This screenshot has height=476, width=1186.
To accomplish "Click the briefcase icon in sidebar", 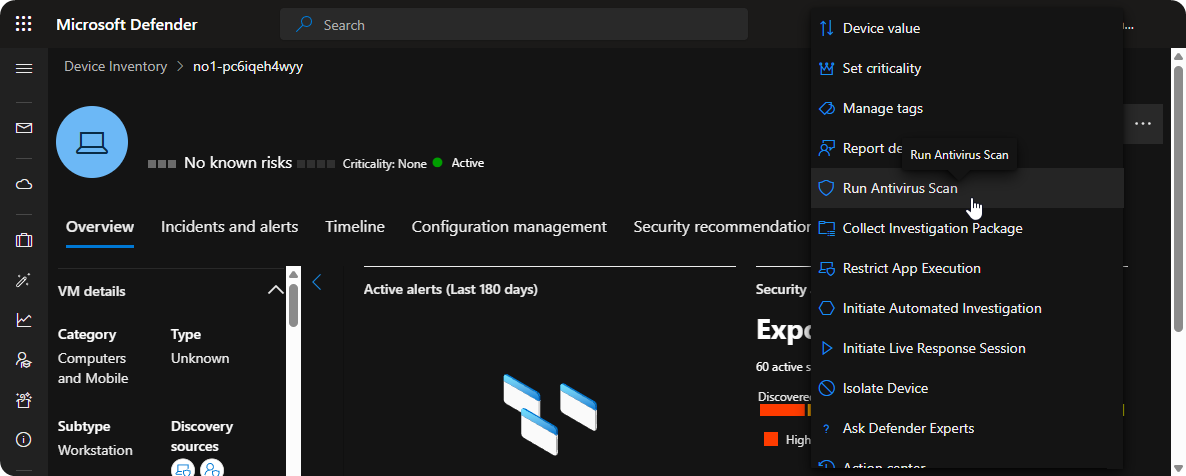I will (24, 240).
